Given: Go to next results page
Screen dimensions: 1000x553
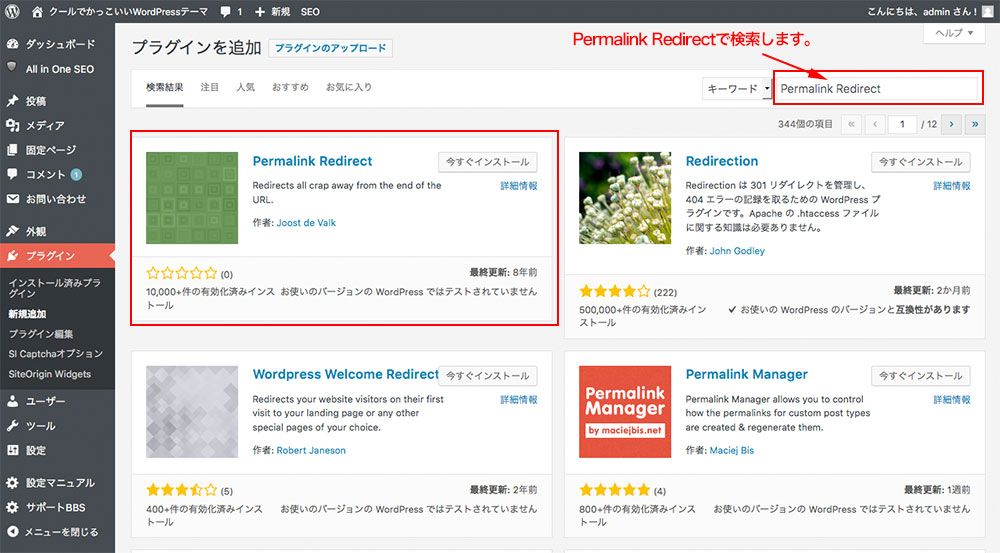Looking at the screenshot, I should pos(951,124).
